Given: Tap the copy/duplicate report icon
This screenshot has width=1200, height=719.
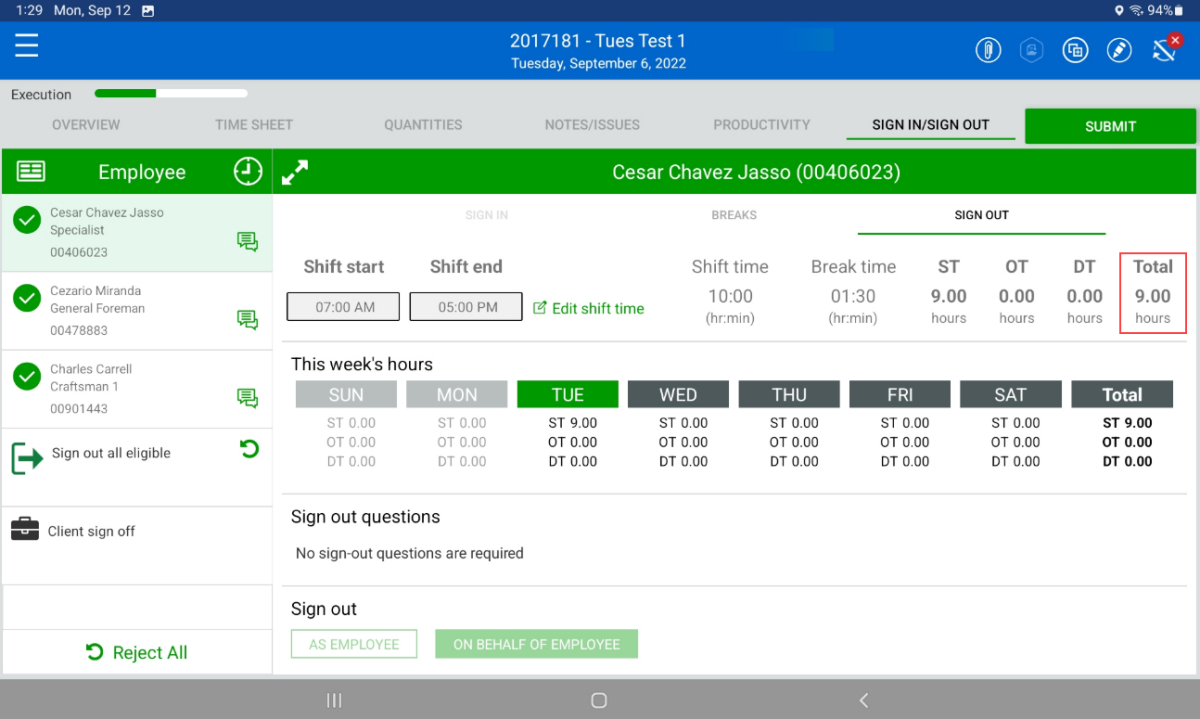Looking at the screenshot, I should click(1075, 51).
